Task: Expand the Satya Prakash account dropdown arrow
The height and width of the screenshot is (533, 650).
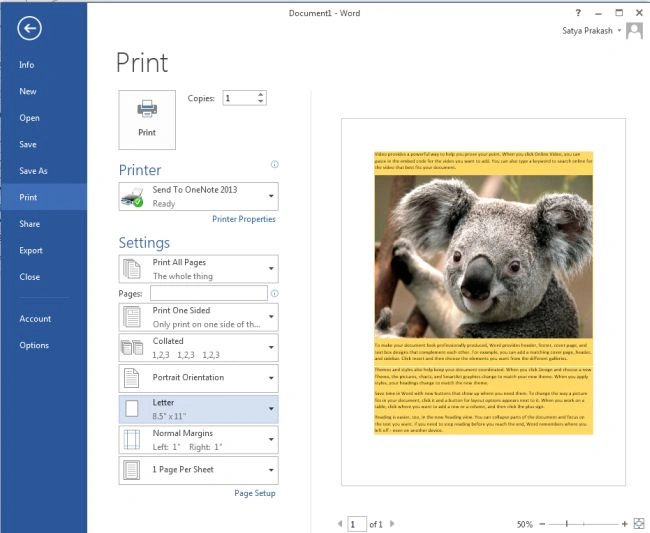Action: point(619,31)
